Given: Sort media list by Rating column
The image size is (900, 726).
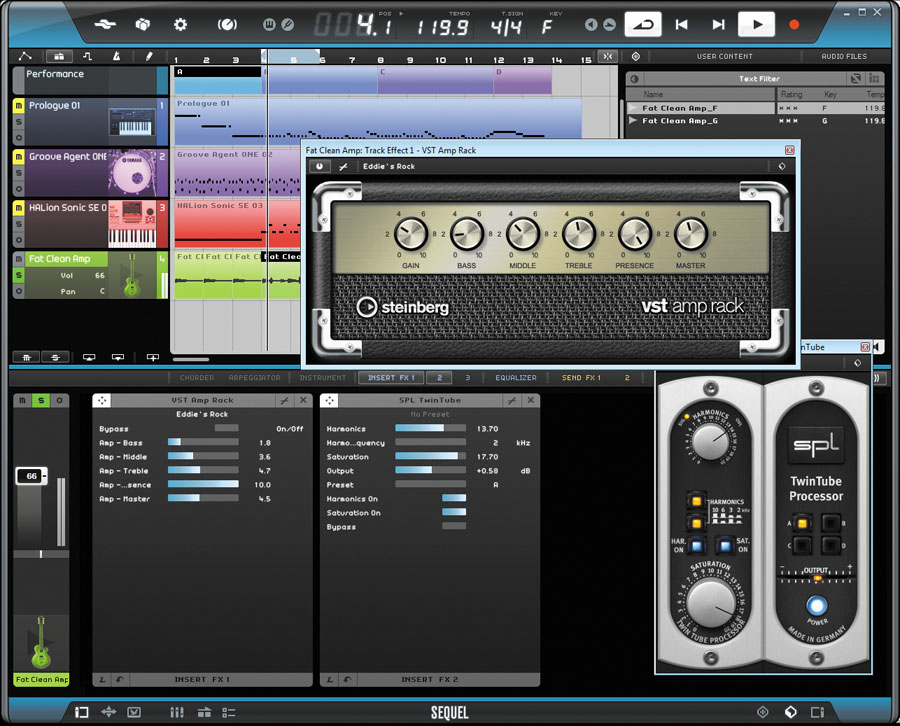Looking at the screenshot, I should pyautogui.click(x=791, y=94).
